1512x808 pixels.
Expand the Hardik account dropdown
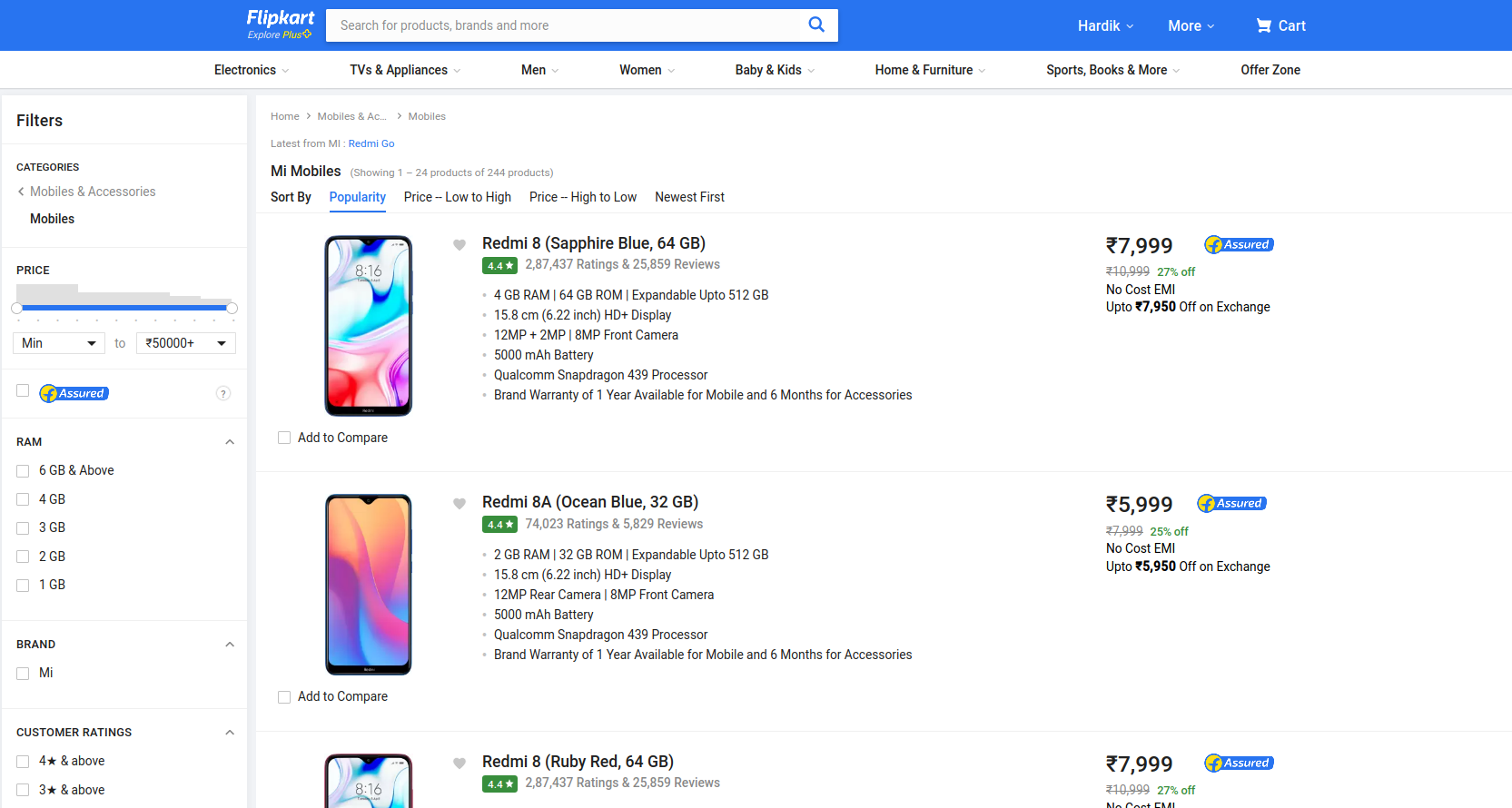point(1105,25)
